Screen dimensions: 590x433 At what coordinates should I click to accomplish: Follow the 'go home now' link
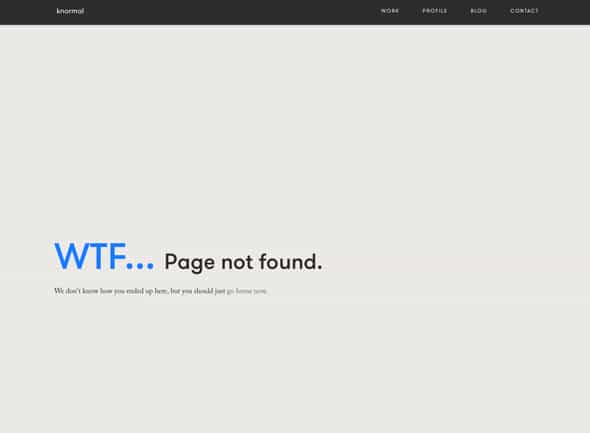[x=247, y=291]
